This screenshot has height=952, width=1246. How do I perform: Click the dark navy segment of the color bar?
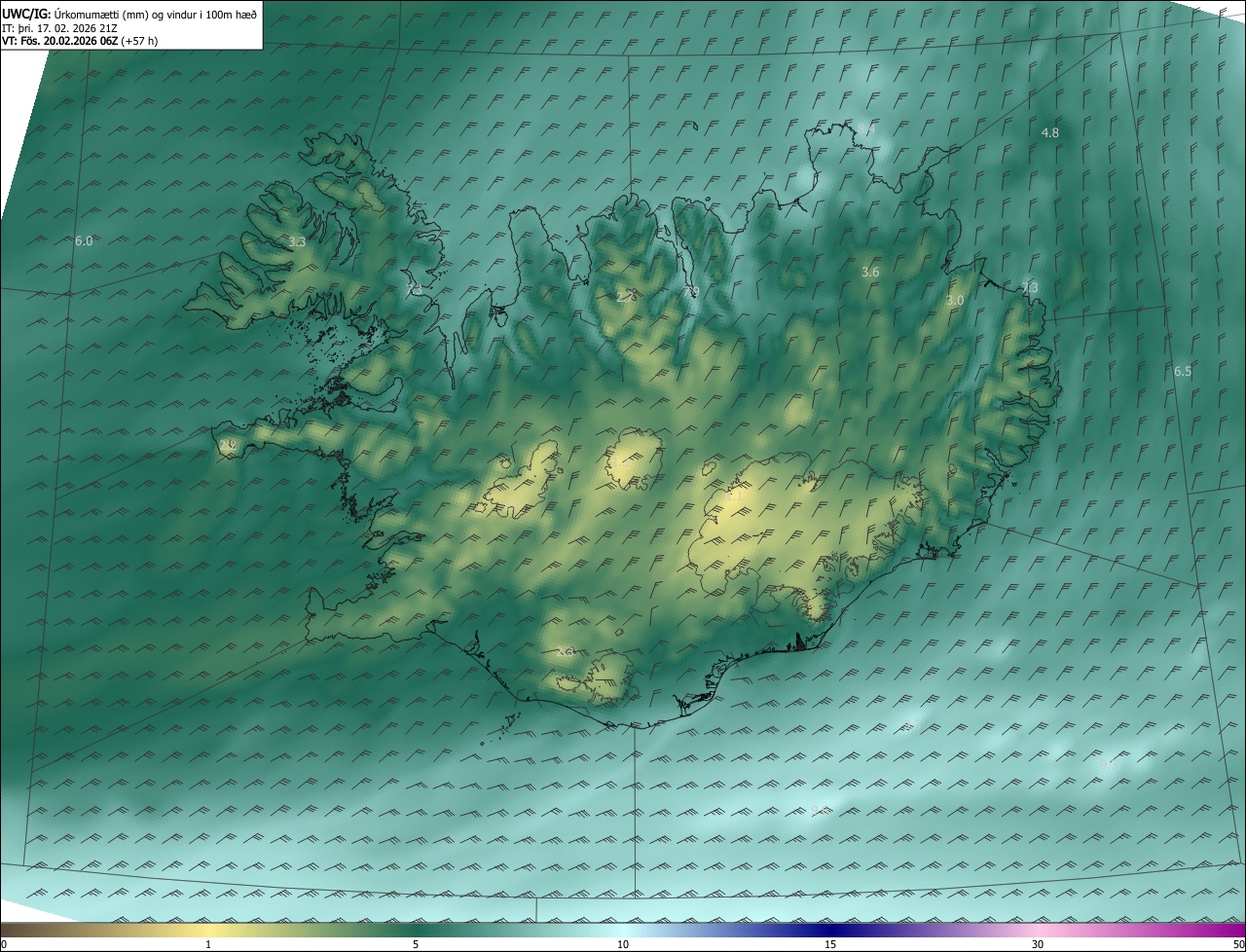(x=830, y=930)
